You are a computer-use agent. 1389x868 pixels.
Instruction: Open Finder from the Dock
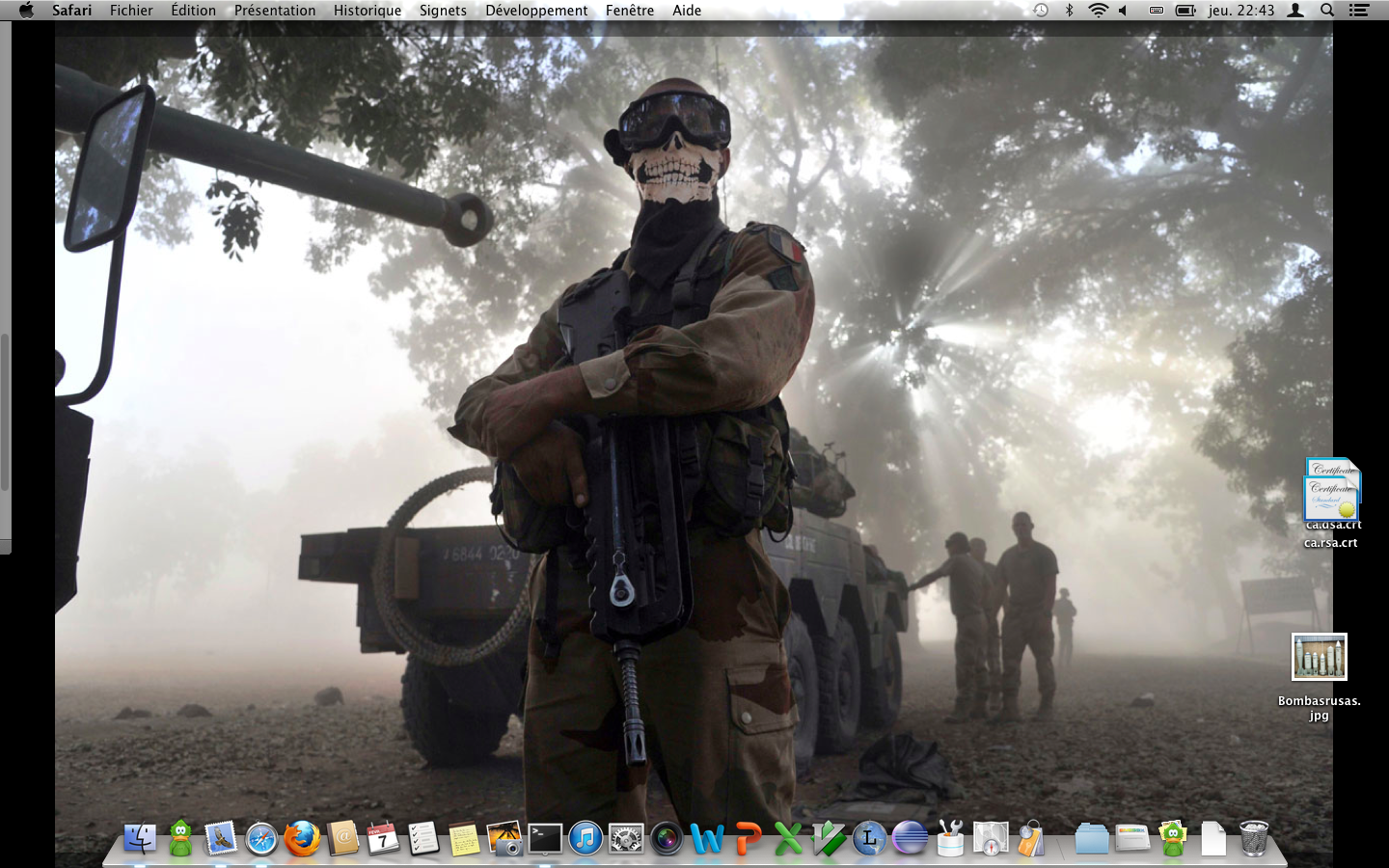(141, 838)
